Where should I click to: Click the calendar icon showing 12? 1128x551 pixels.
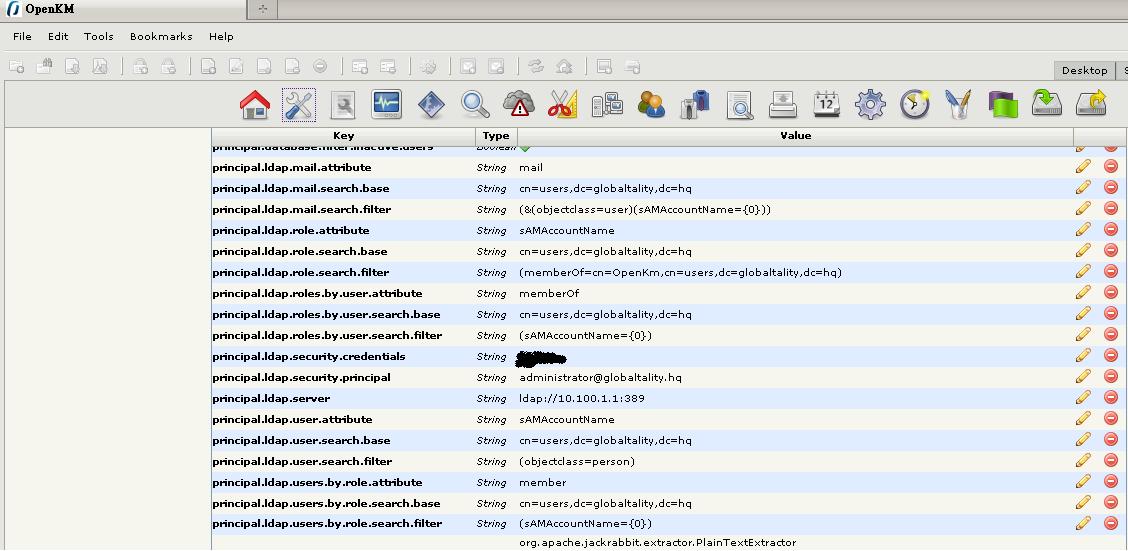pyautogui.click(x=827, y=104)
